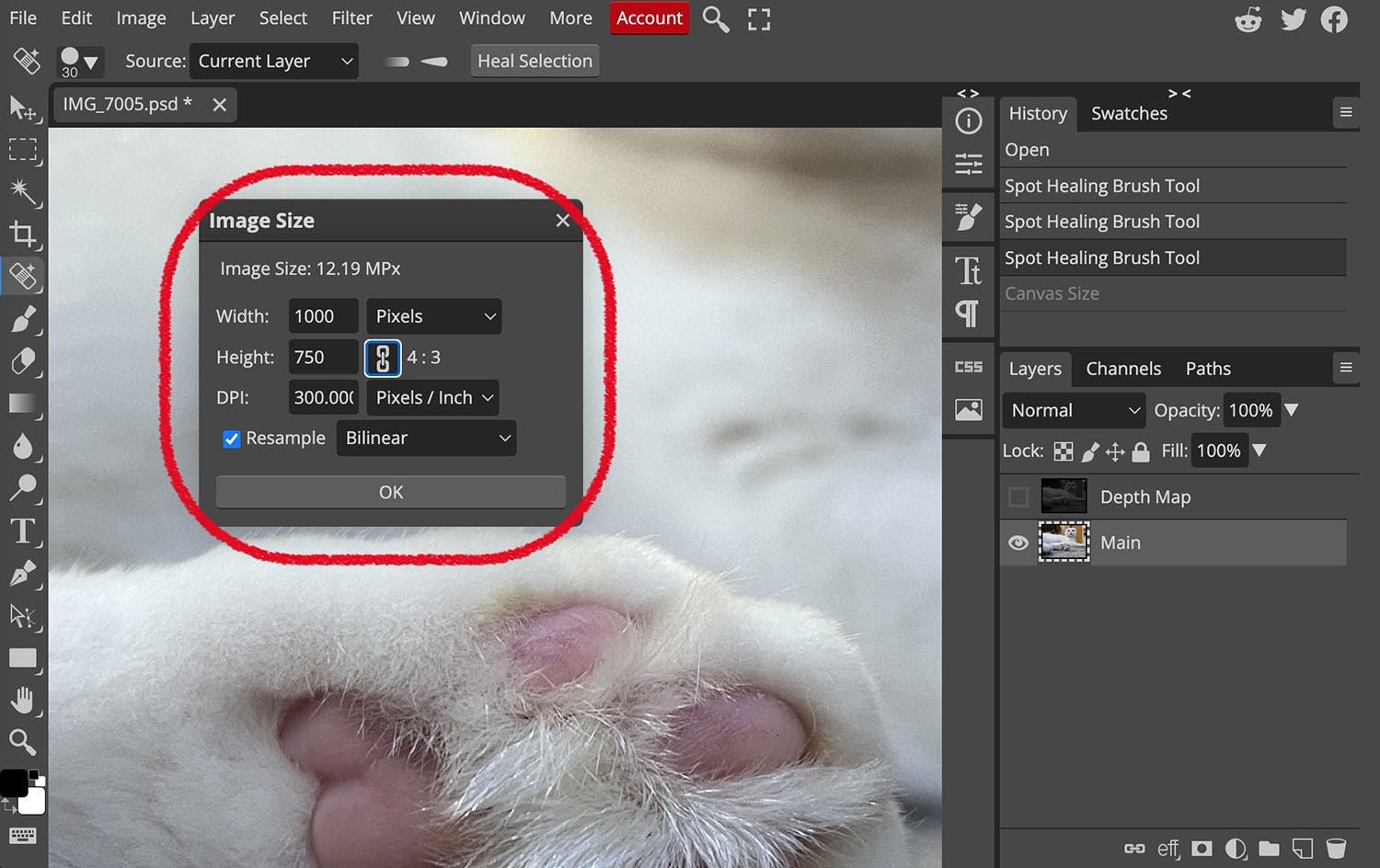The image size is (1380, 868).
Task: Open the Normal blend mode dropdown
Action: coord(1075,411)
